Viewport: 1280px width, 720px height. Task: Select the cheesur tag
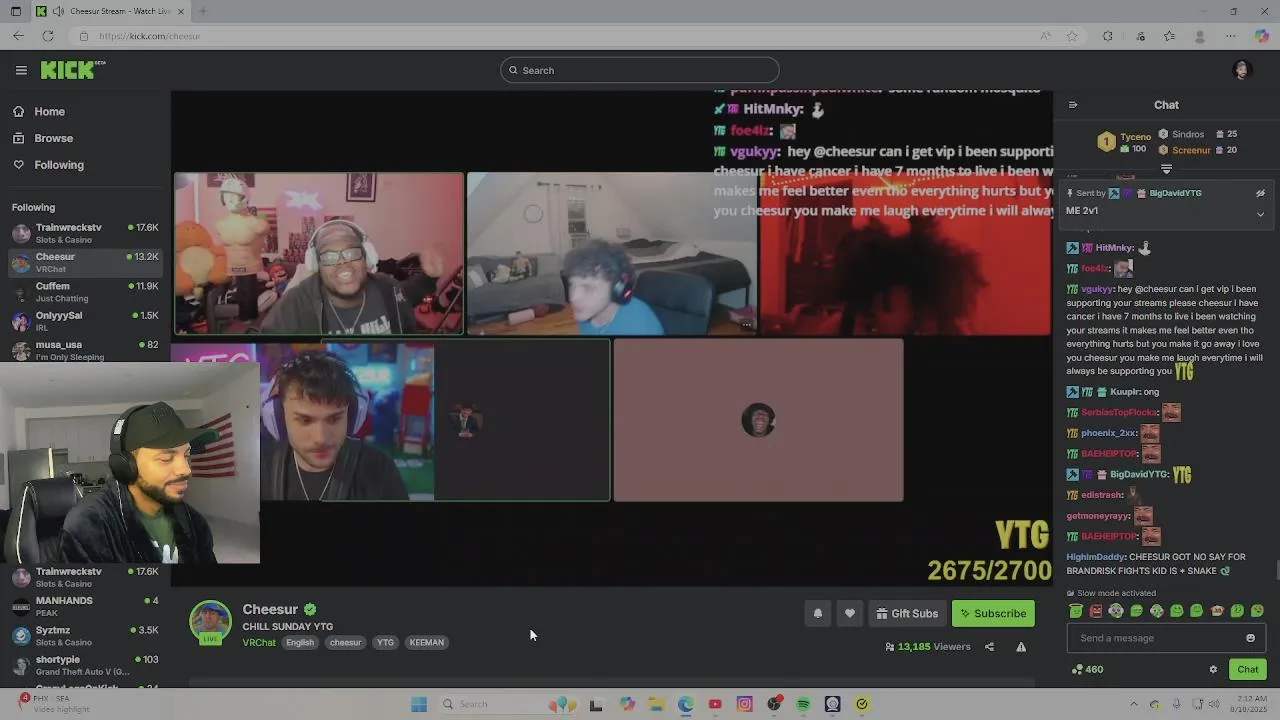tap(345, 643)
